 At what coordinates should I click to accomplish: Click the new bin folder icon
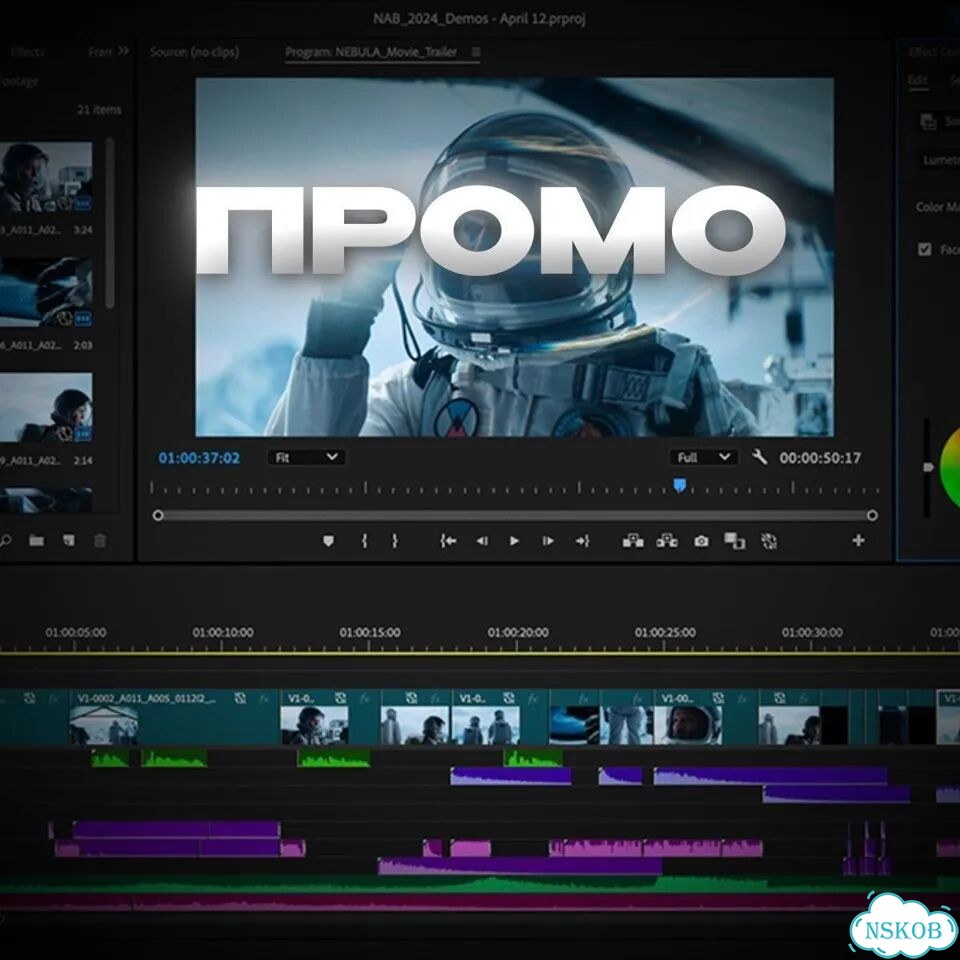point(37,541)
